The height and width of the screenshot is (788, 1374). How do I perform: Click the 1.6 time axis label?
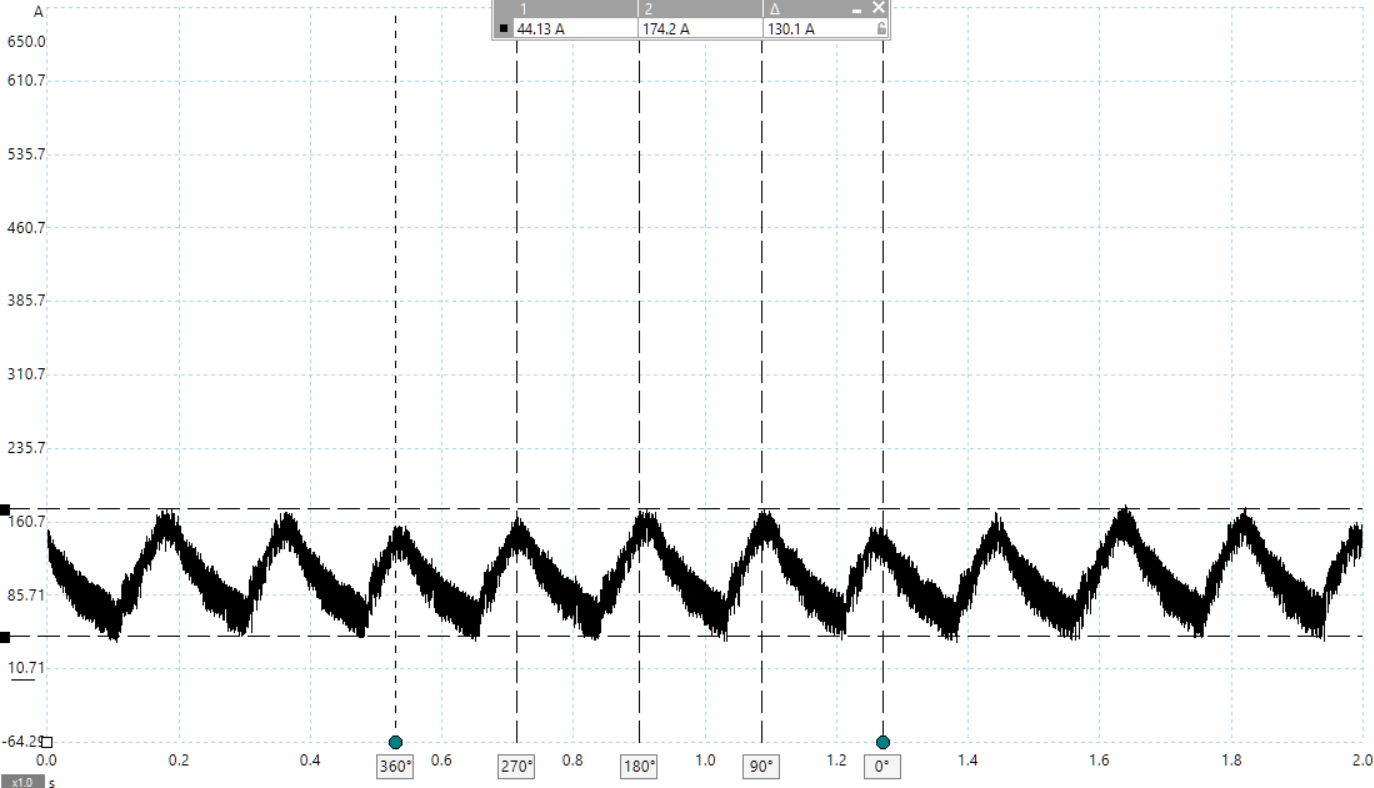(x=1100, y=760)
